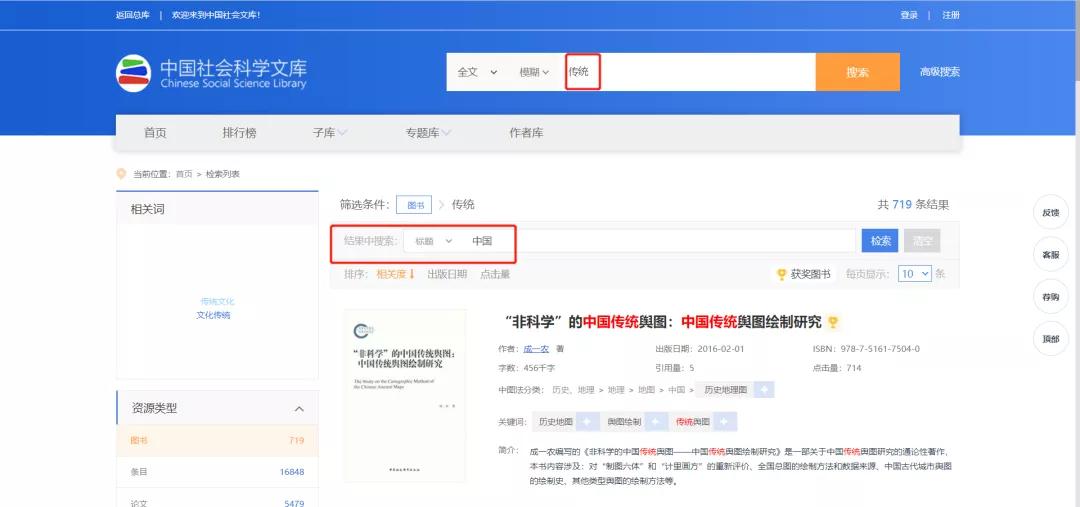The image size is (1080, 507).
Task: Sort results by 出版日期
Action: [447, 274]
